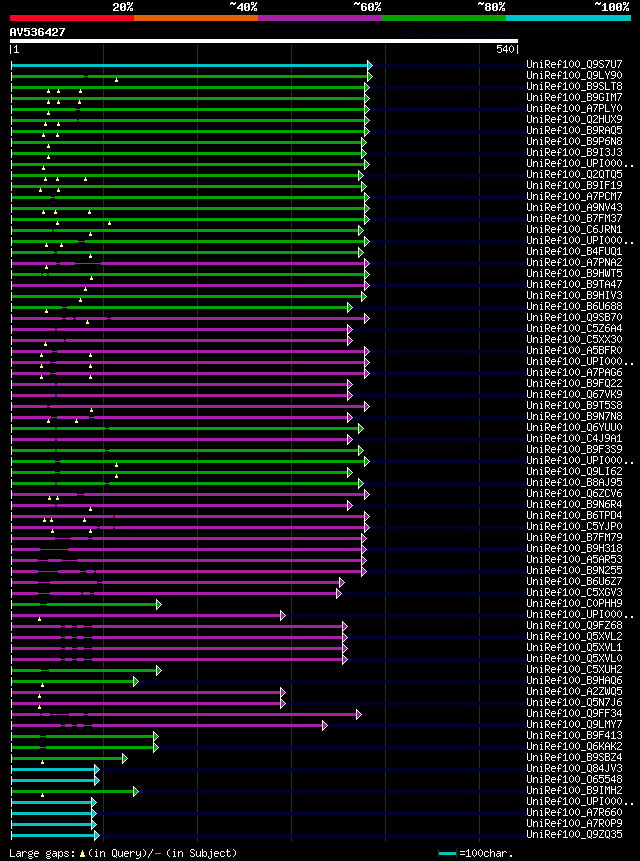Screen dimensions: 640x861
Task: Select the white AV536427 query sequence bar
Action: tap(264, 41)
